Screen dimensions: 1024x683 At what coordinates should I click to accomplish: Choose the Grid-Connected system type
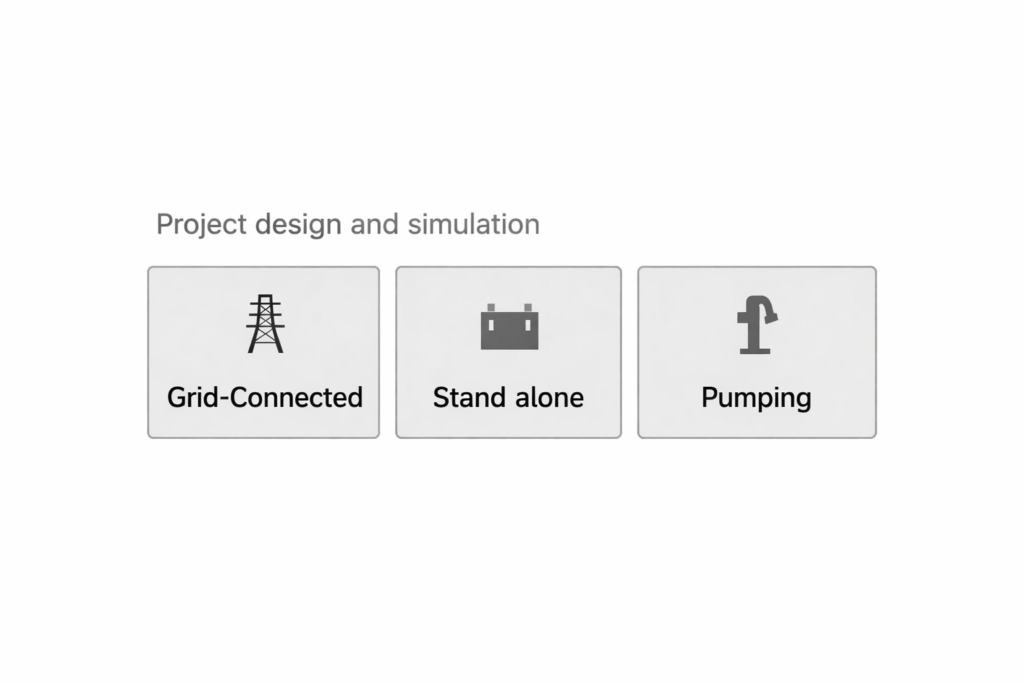coord(263,352)
